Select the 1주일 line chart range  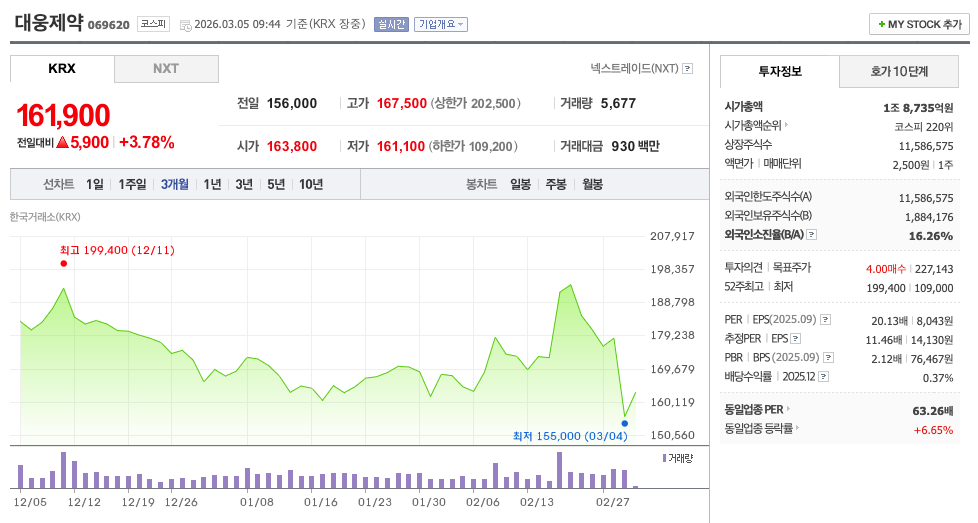132,185
